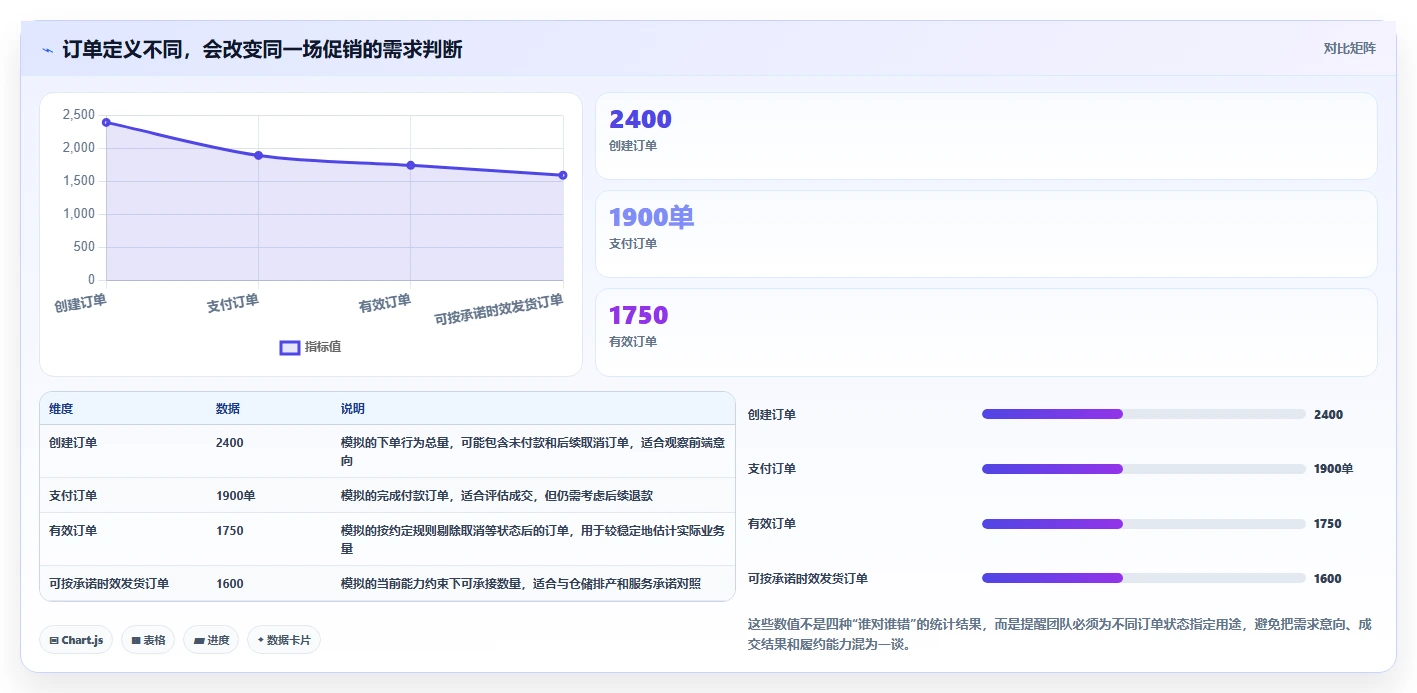Click the large 1750 value in the data card
Viewport: 1417px width, 693px height.
[638, 316]
